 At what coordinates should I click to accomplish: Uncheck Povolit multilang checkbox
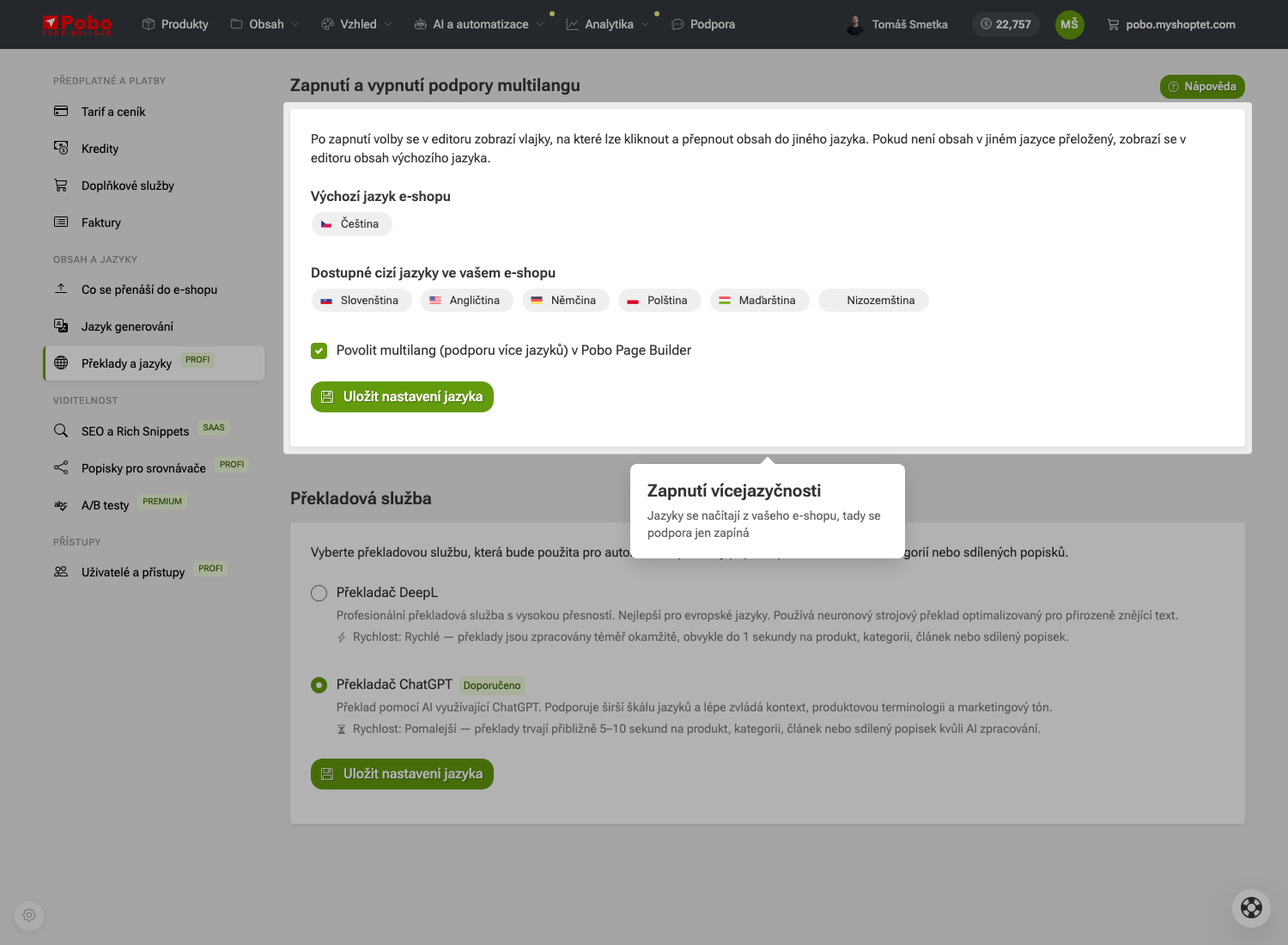click(x=319, y=351)
